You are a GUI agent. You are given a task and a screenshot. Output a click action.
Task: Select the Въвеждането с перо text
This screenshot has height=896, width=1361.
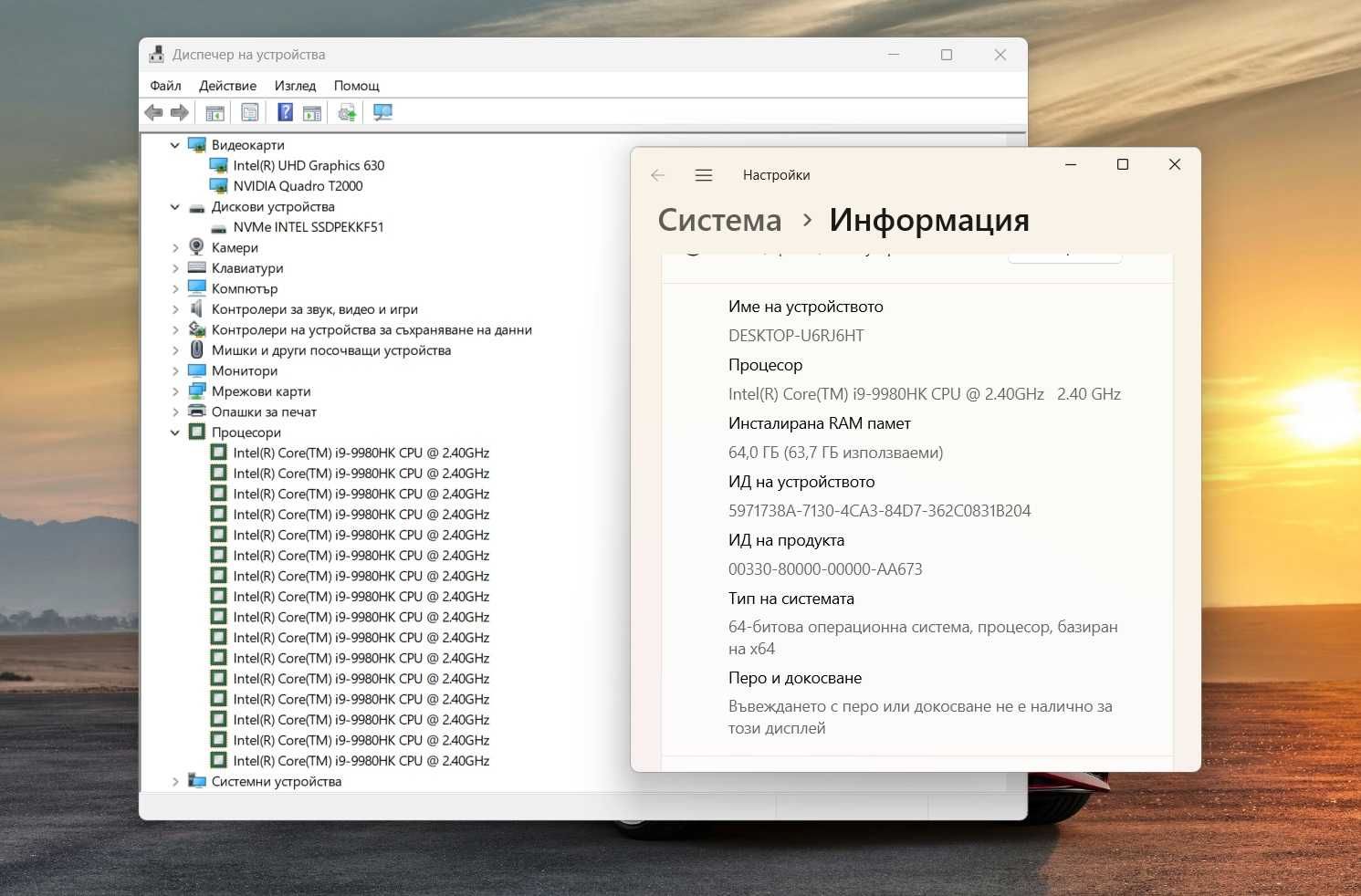[920, 717]
